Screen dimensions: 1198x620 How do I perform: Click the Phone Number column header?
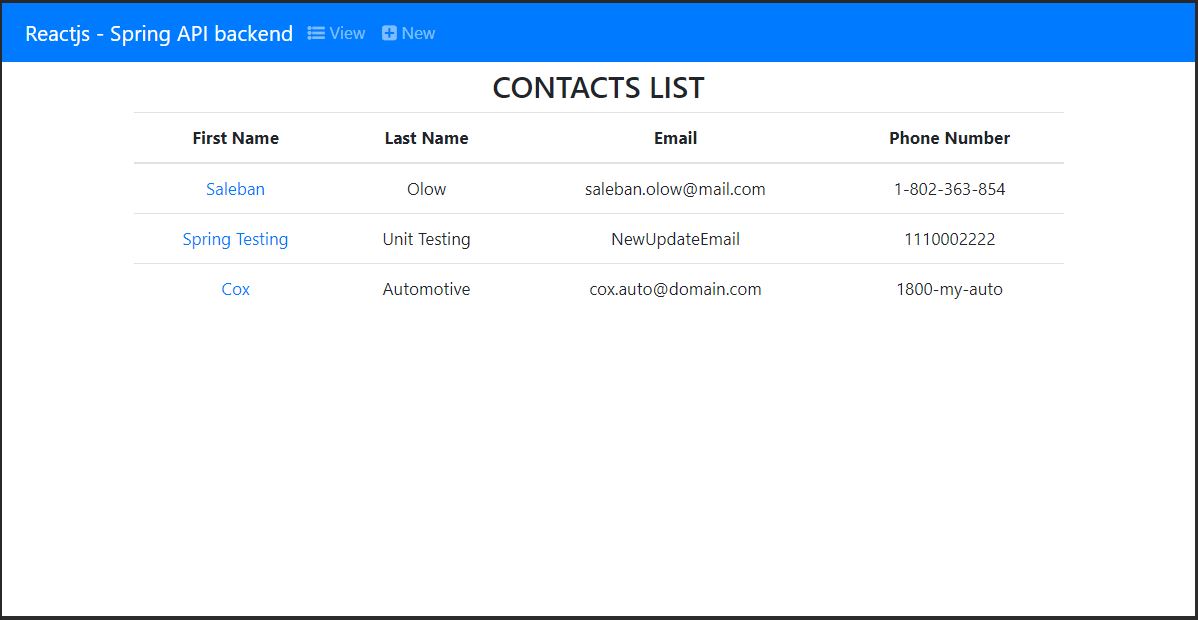tap(950, 138)
